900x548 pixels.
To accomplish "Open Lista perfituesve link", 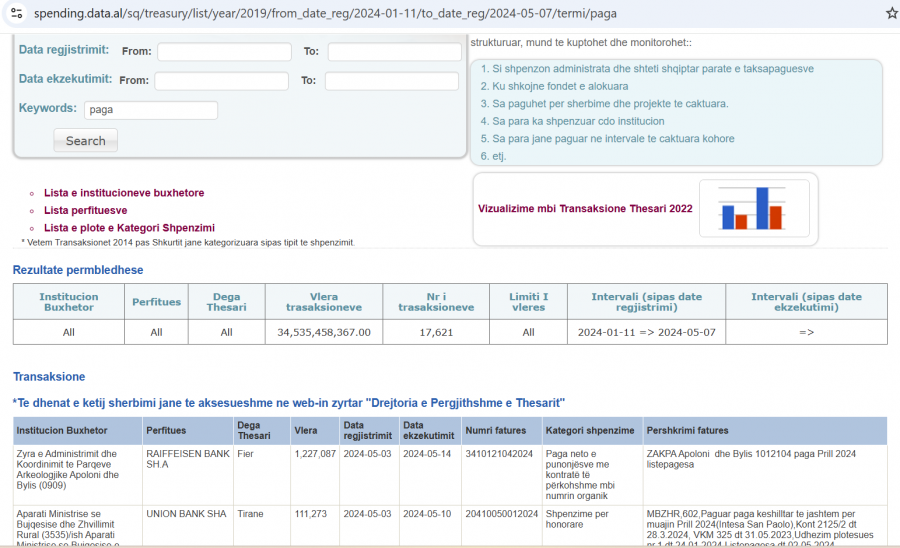I will click(x=86, y=211).
